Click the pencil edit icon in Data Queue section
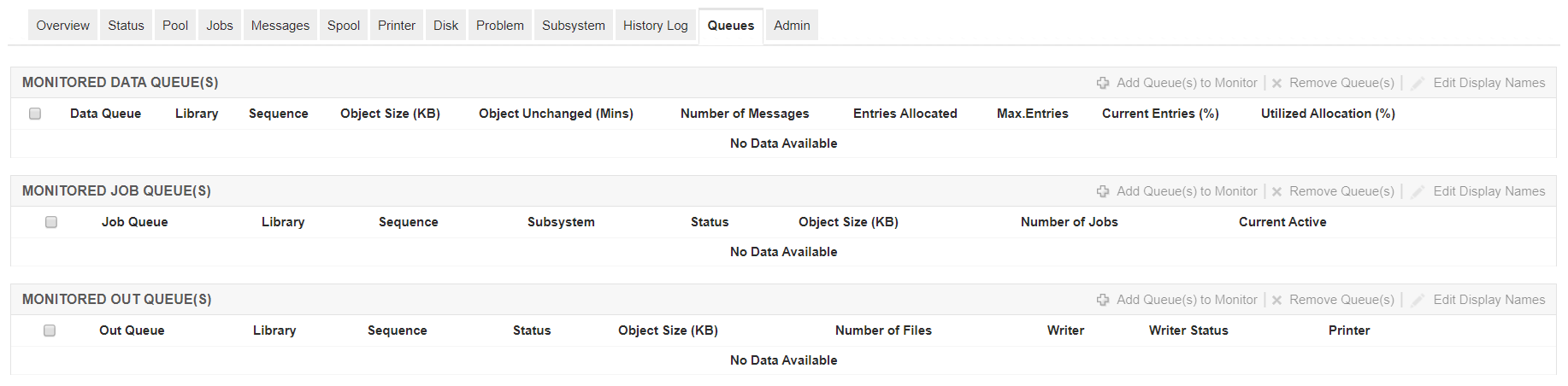The width and height of the screenshot is (1568, 386). (1418, 83)
